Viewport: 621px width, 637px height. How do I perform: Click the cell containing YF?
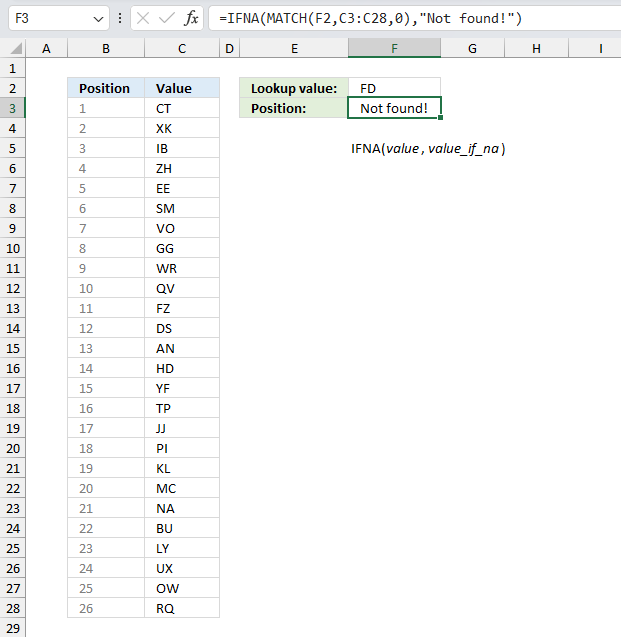[182, 388]
